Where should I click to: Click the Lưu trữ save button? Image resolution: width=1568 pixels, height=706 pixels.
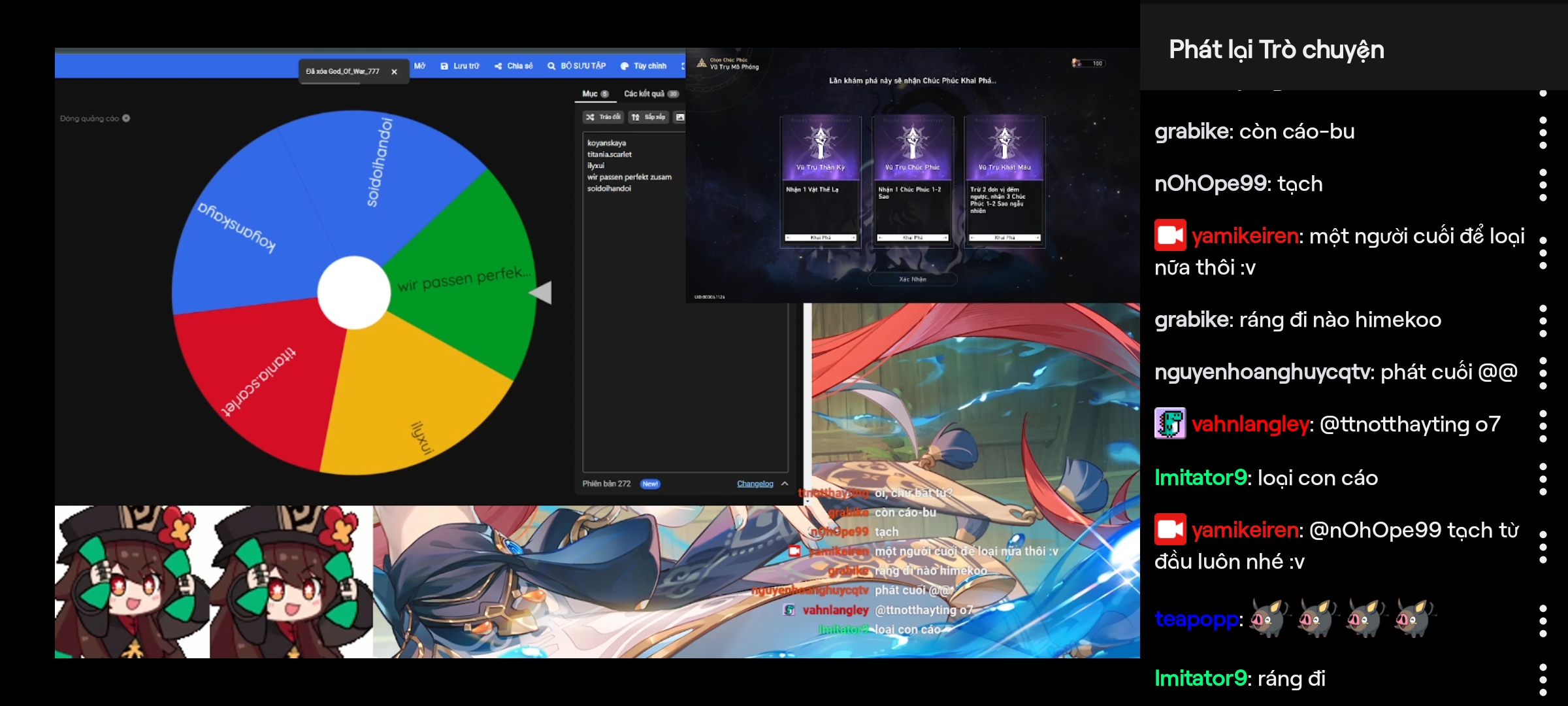point(460,66)
